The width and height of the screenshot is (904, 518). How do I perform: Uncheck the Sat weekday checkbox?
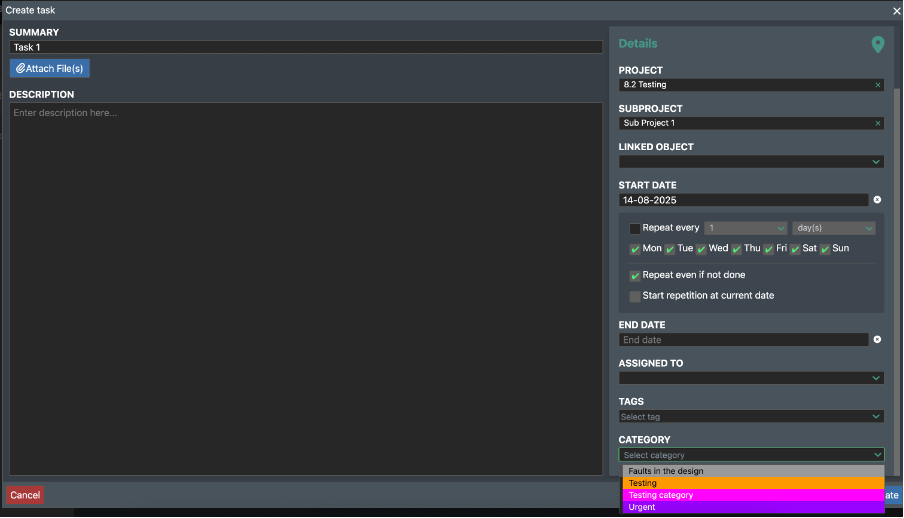(795, 249)
